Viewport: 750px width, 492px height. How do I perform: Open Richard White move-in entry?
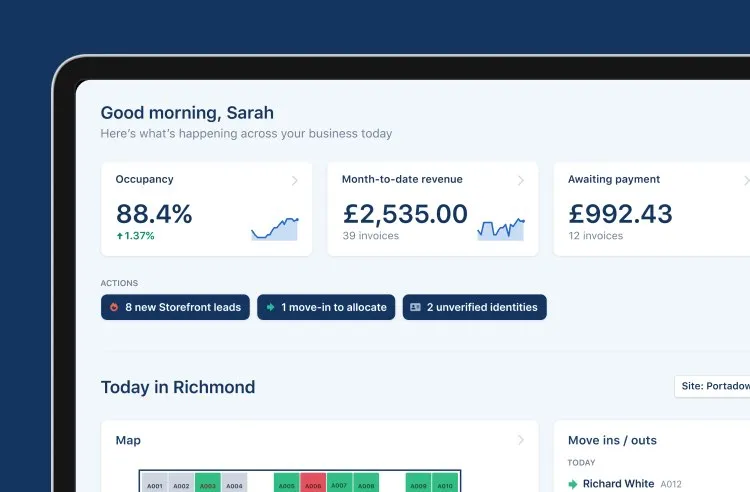(625, 484)
